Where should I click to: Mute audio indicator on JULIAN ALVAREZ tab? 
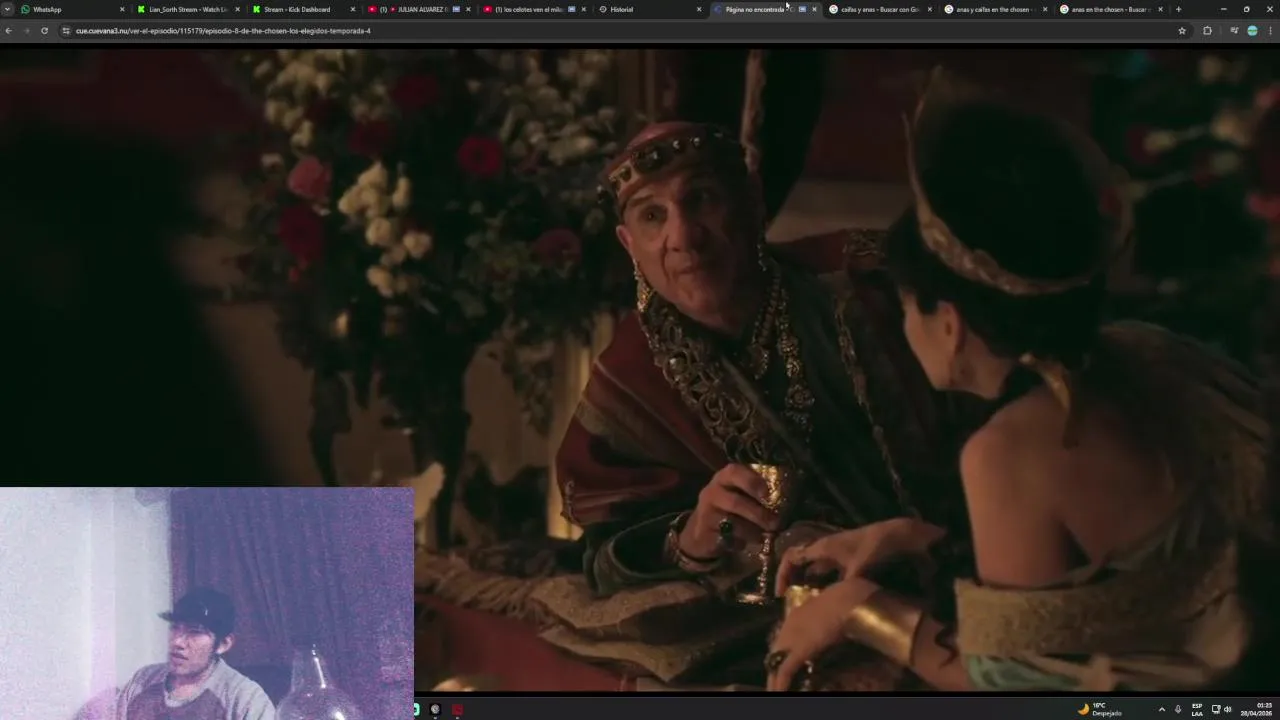coord(457,9)
